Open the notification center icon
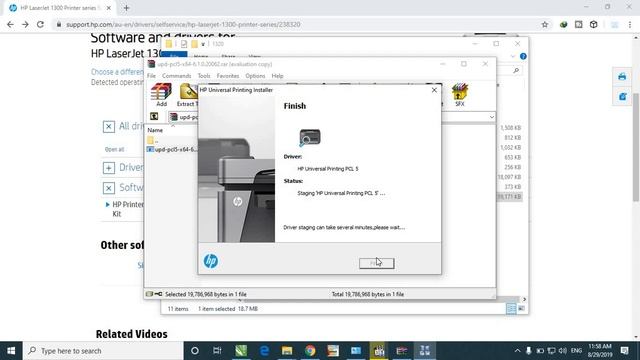This screenshot has width=640, height=360. tap(624, 351)
